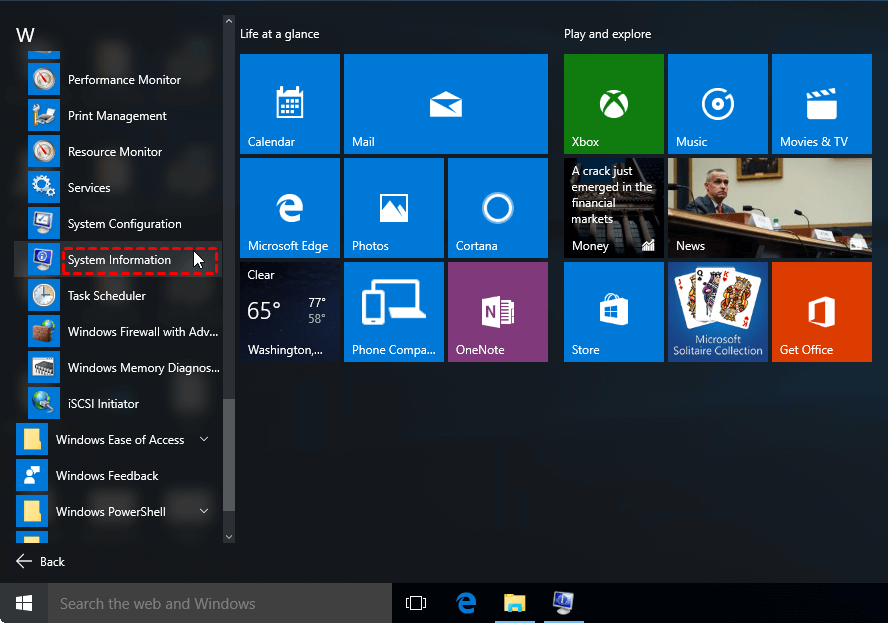Click the scroll down arrow in app list
The width and height of the screenshot is (888, 623).
[x=229, y=537]
